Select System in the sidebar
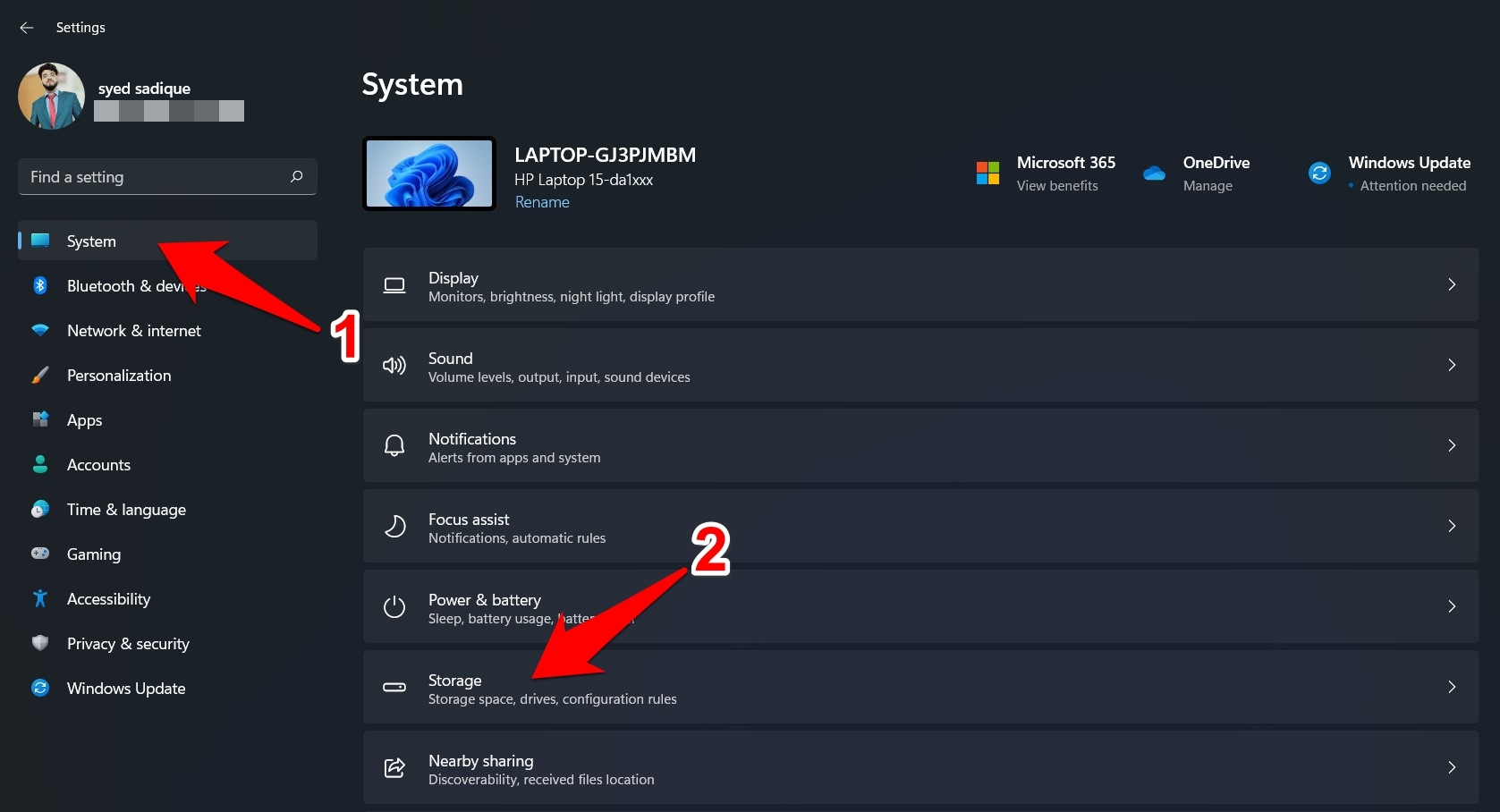Viewport: 1500px width, 812px height. click(x=90, y=241)
